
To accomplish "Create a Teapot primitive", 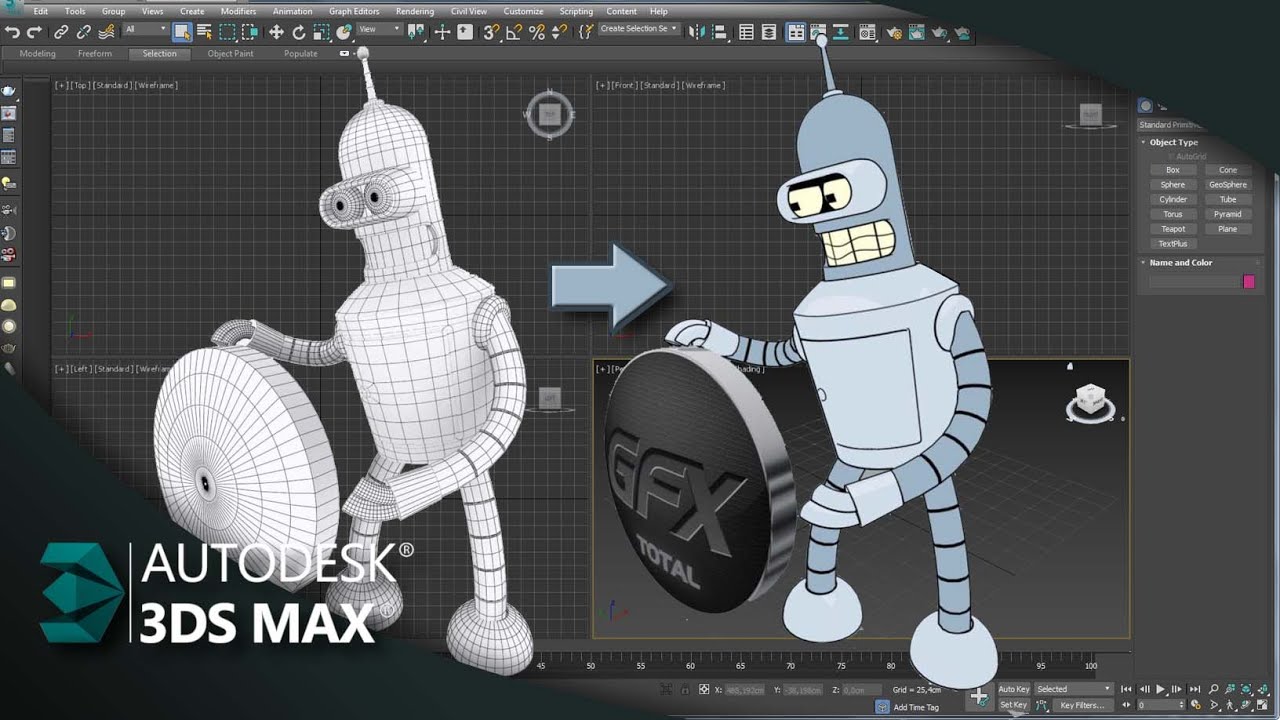I will pos(1173,229).
